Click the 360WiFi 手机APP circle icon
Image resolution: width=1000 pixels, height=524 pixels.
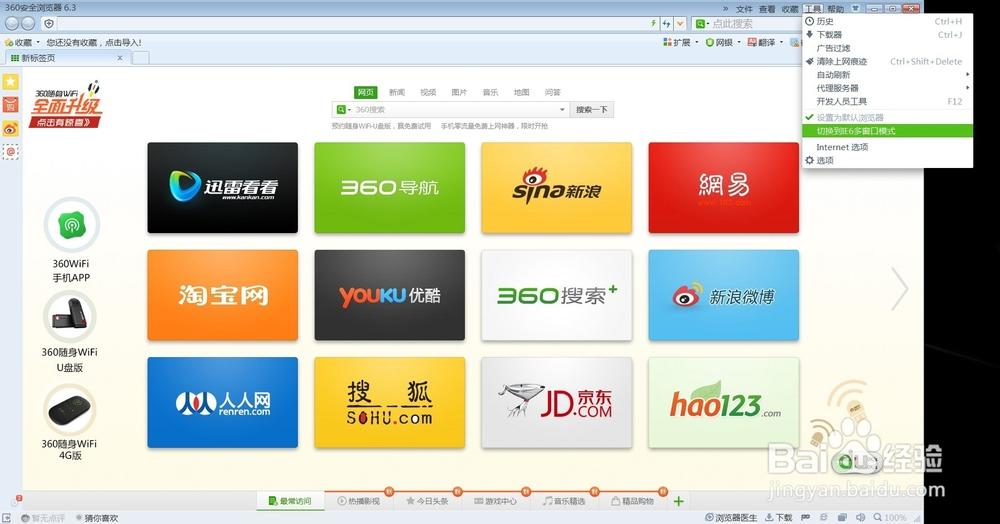[x=72, y=225]
